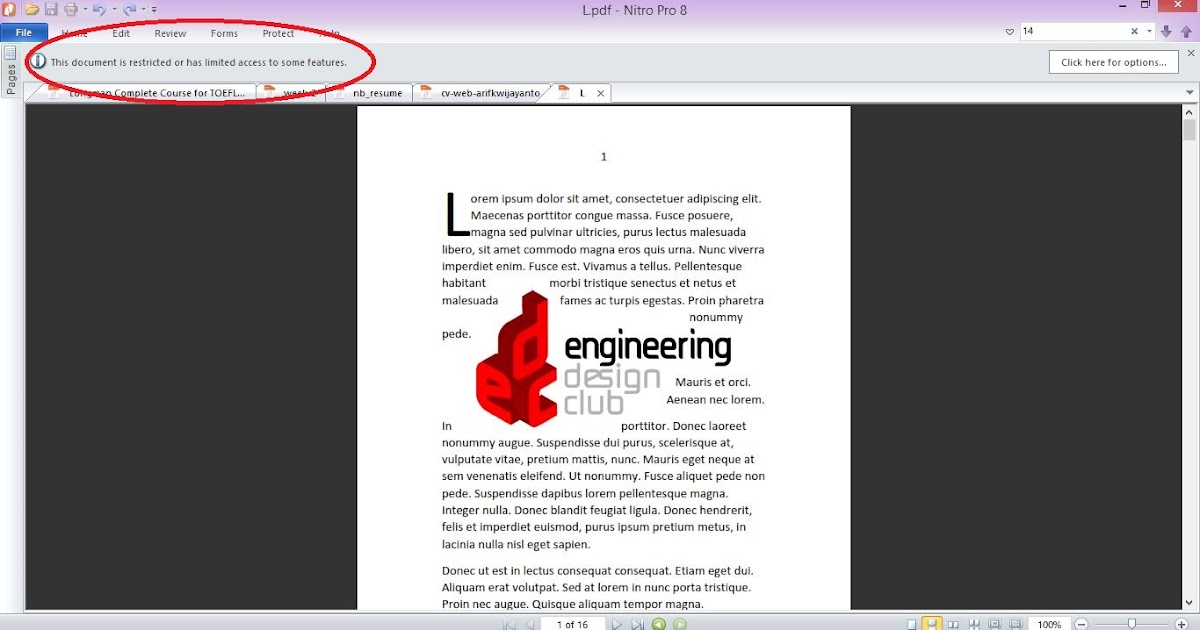Click the 'Click here for options...' button
The image size is (1200, 630).
[1113, 62]
